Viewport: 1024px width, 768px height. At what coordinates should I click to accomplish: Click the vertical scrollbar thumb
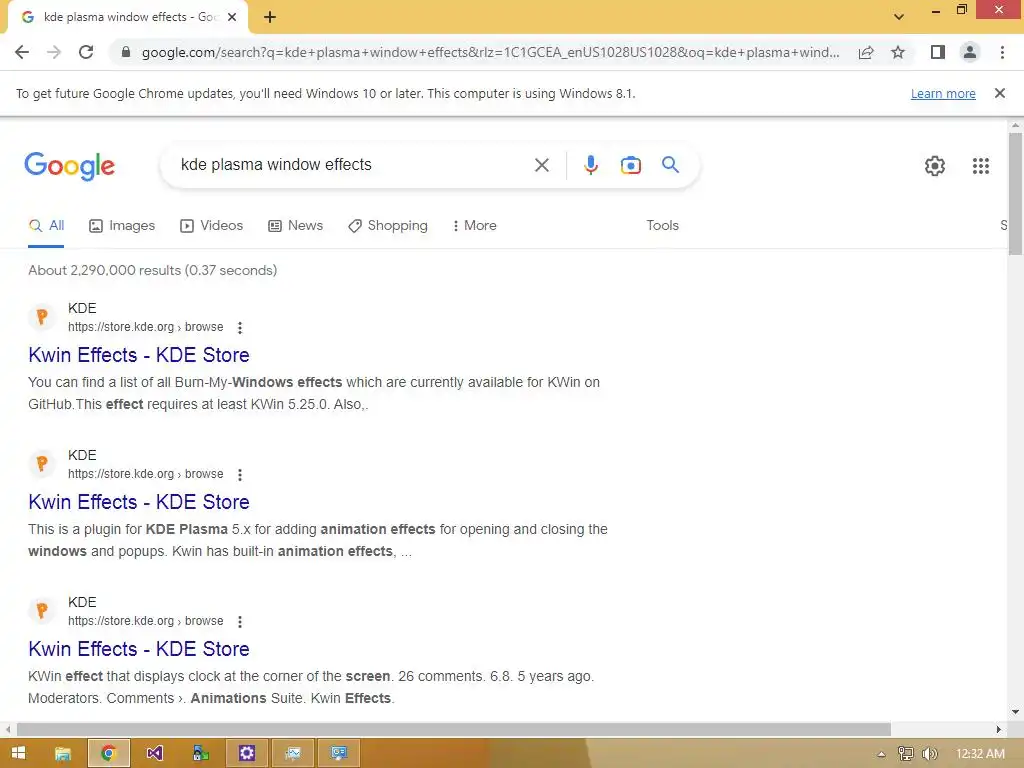[1015, 193]
